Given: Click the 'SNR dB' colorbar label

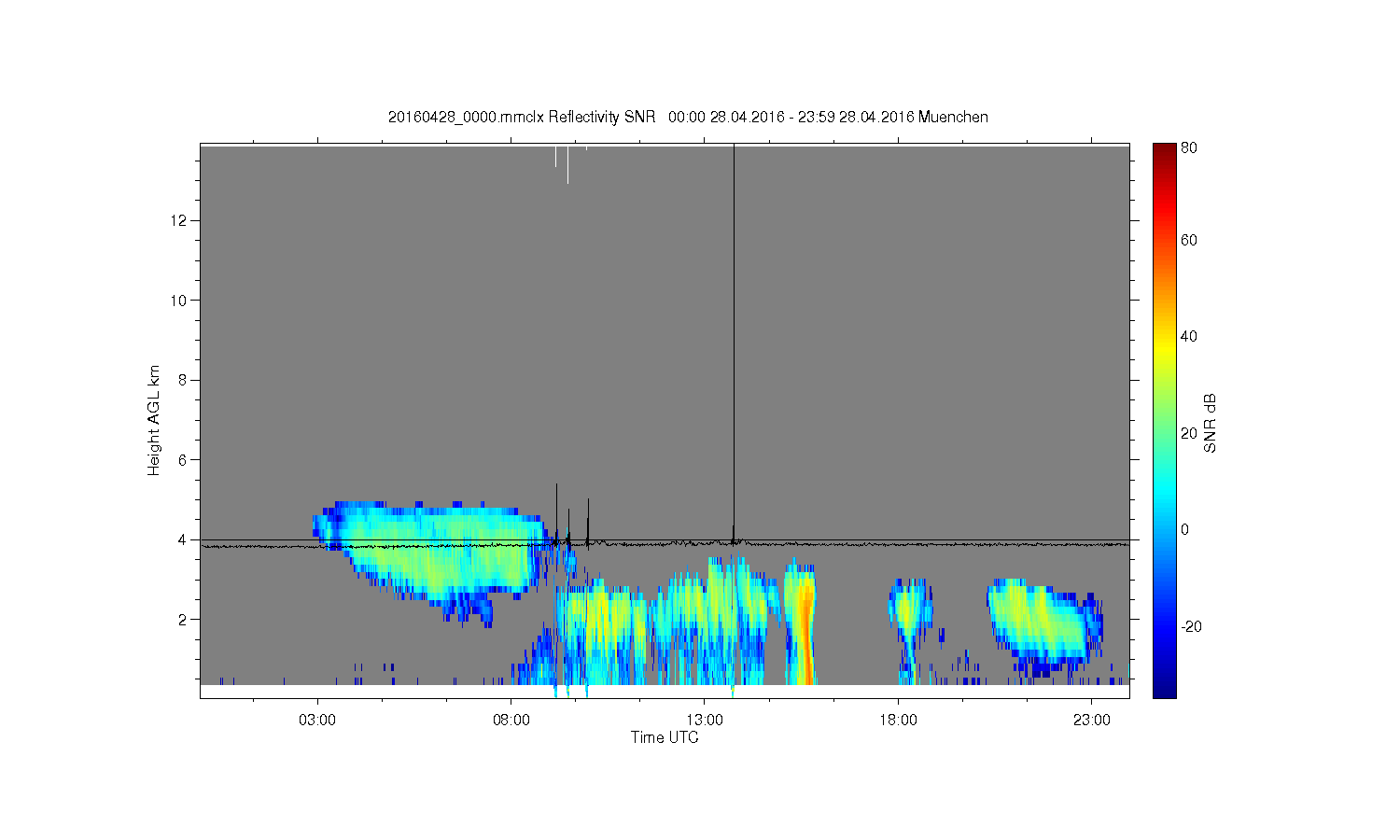Looking at the screenshot, I should (1210, 423).
